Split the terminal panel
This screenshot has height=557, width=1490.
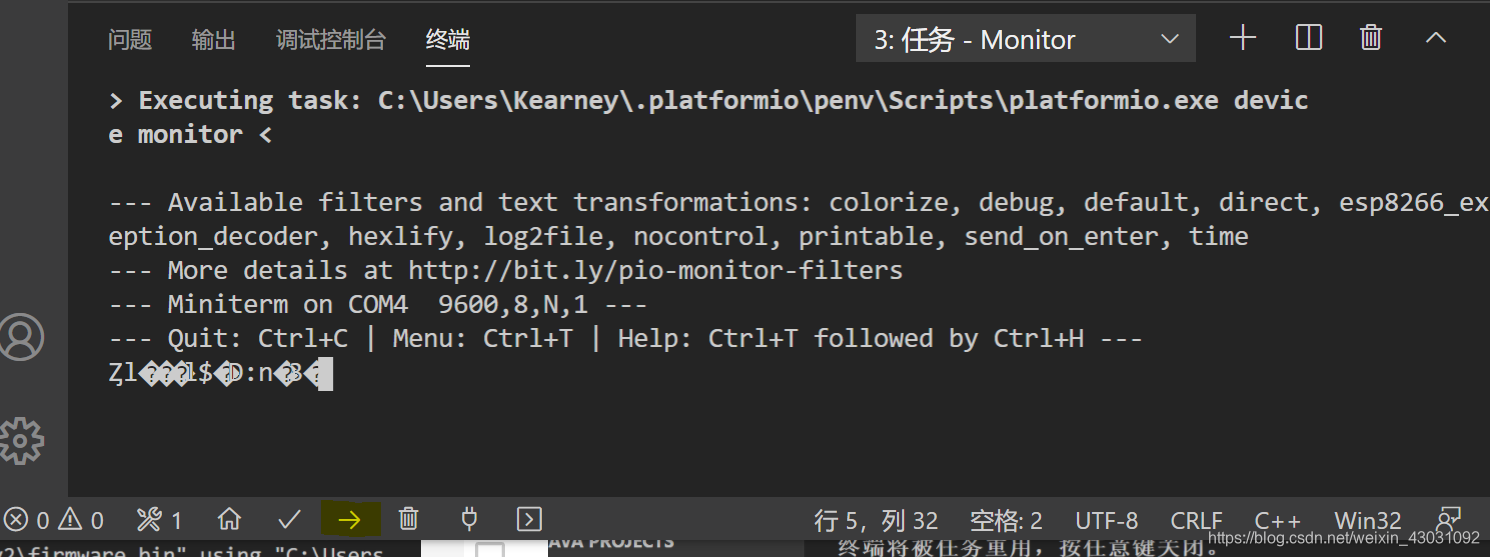tap(1309, 38)
